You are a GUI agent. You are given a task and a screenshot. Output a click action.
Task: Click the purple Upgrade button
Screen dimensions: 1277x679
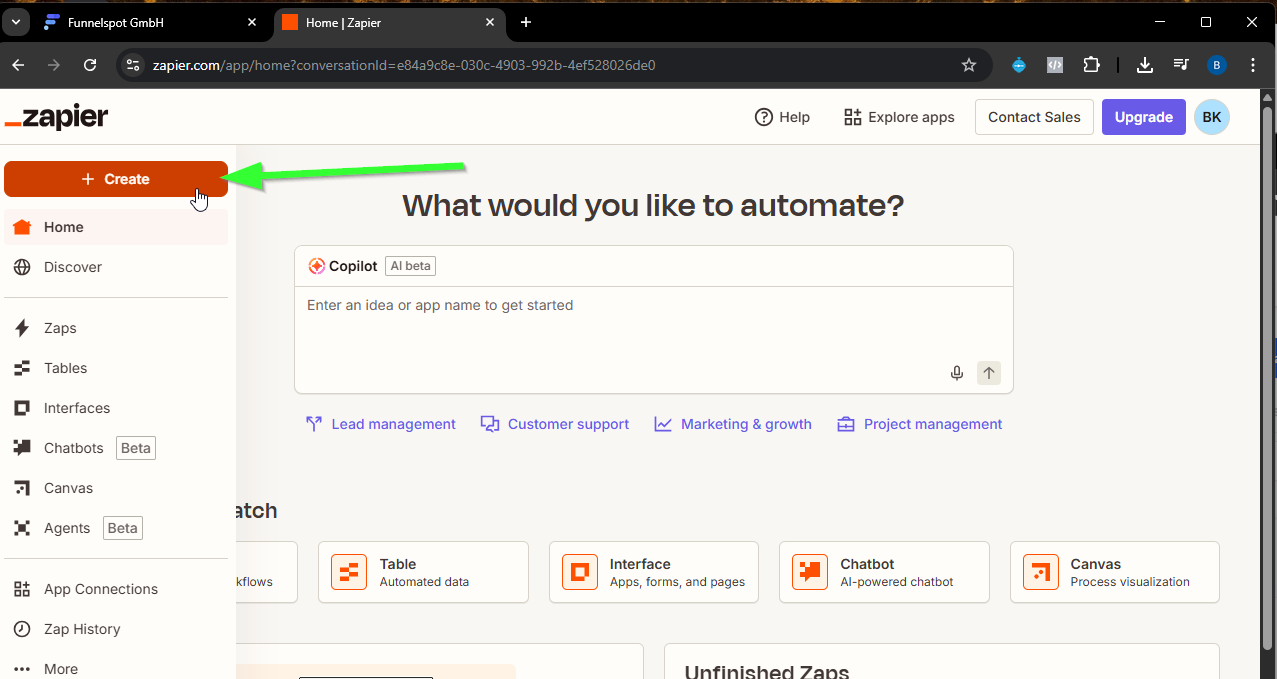[x=1143, y=117]
